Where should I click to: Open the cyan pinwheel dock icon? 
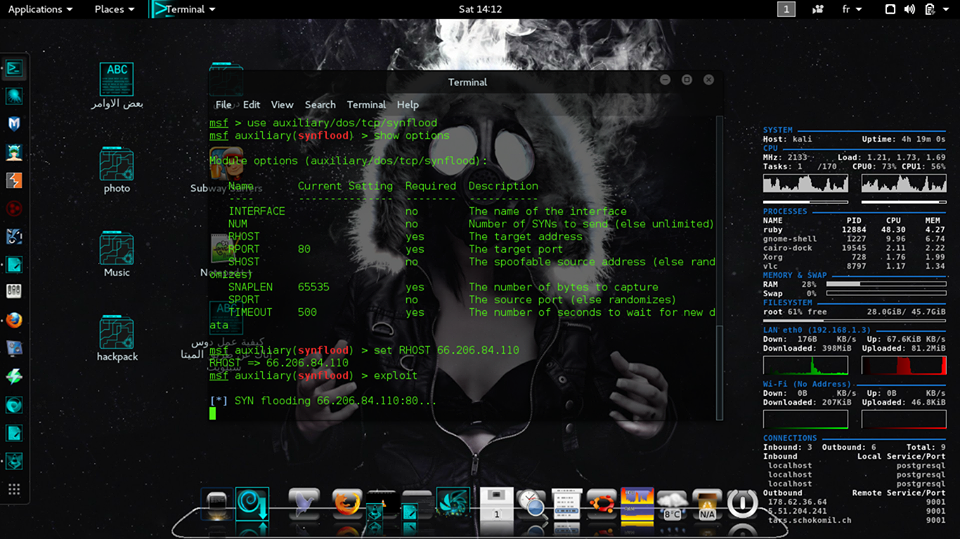452,502
